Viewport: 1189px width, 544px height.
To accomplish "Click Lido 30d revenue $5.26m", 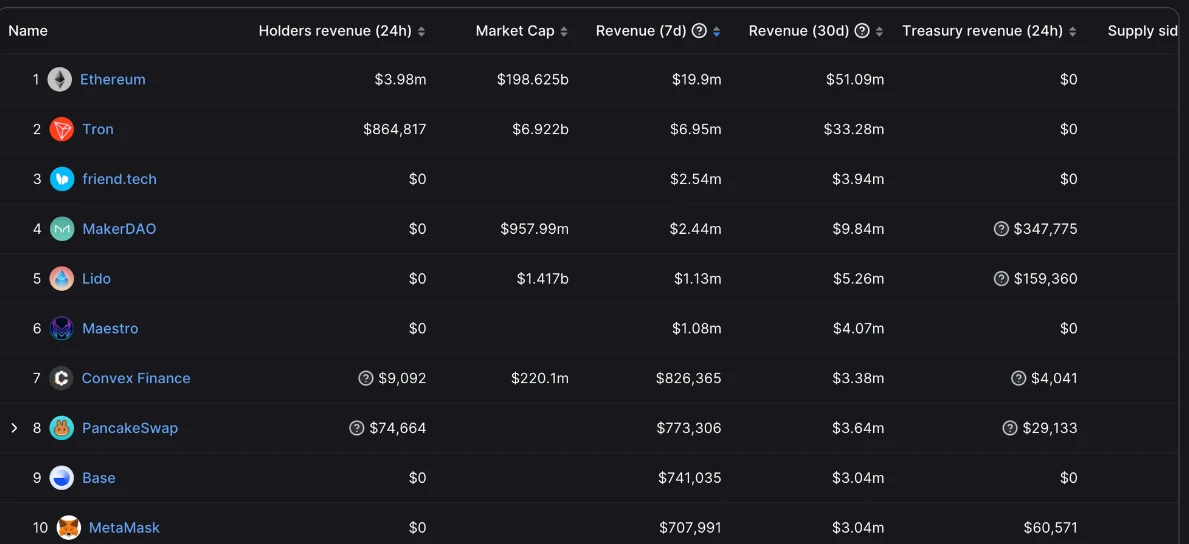I will [x=858, y=278].
